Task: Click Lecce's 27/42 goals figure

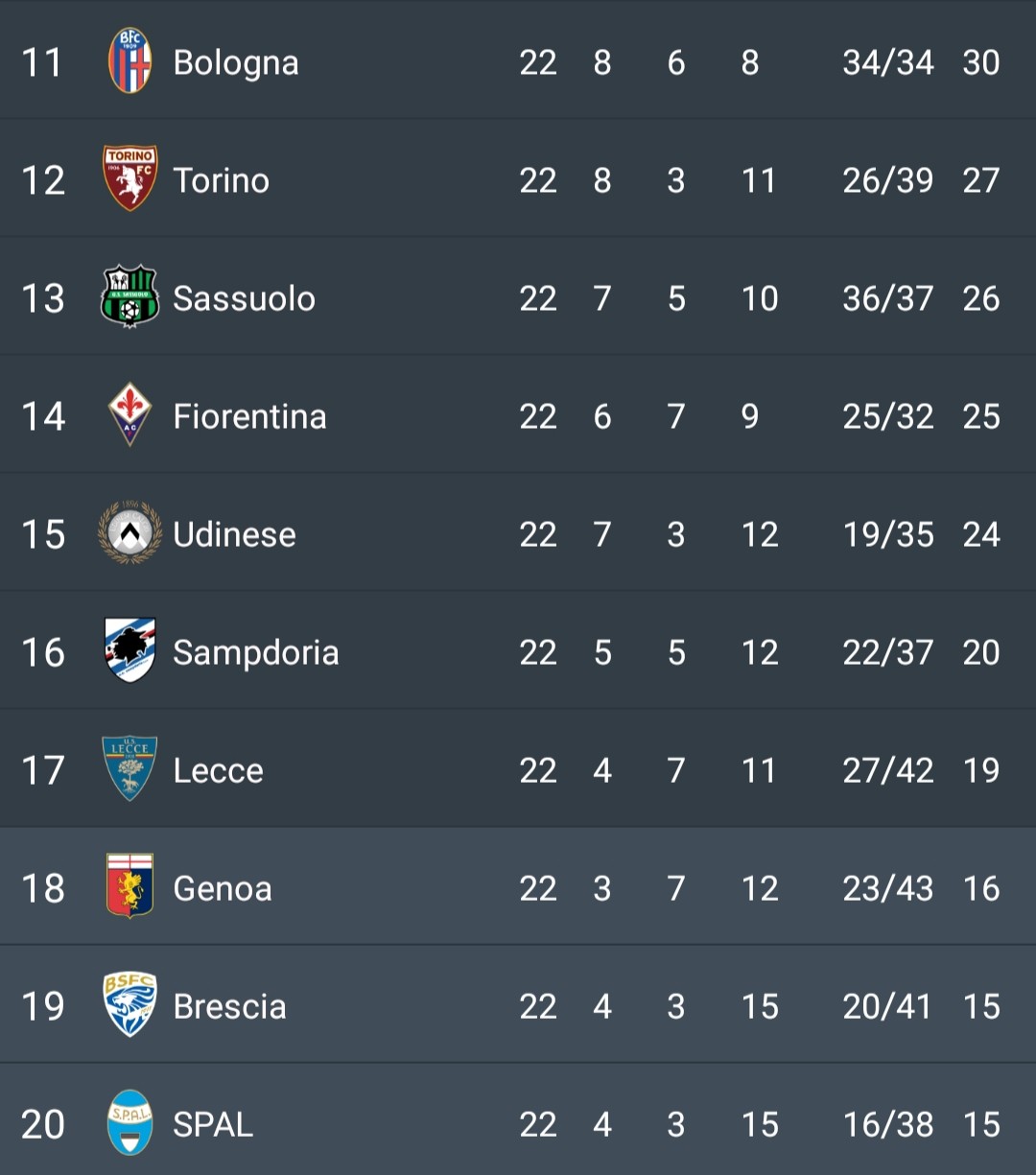Action: (887, 771)
